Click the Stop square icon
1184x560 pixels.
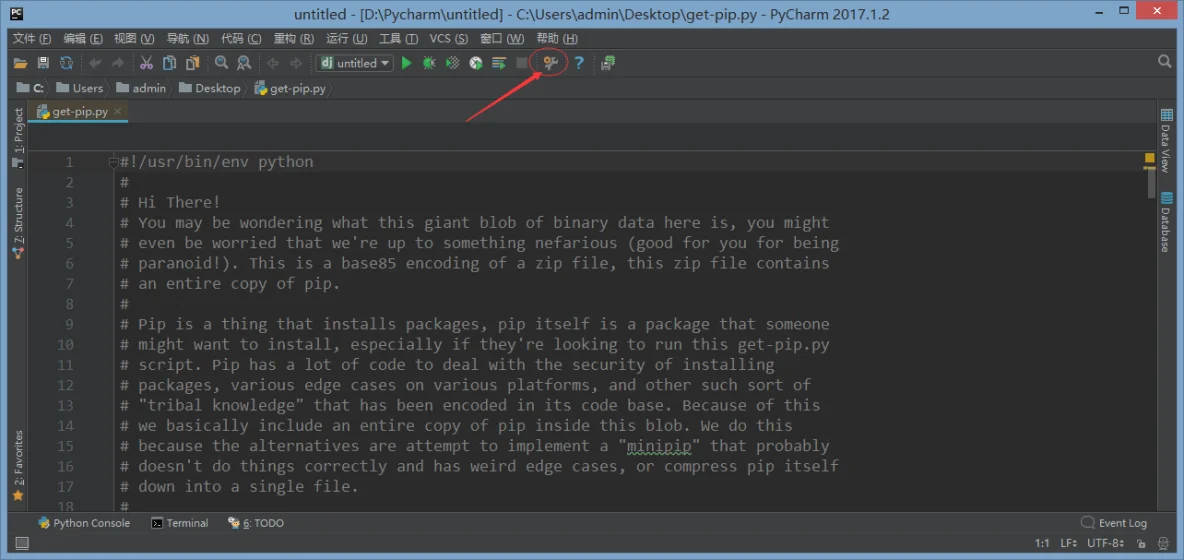[x=522, y=63]
